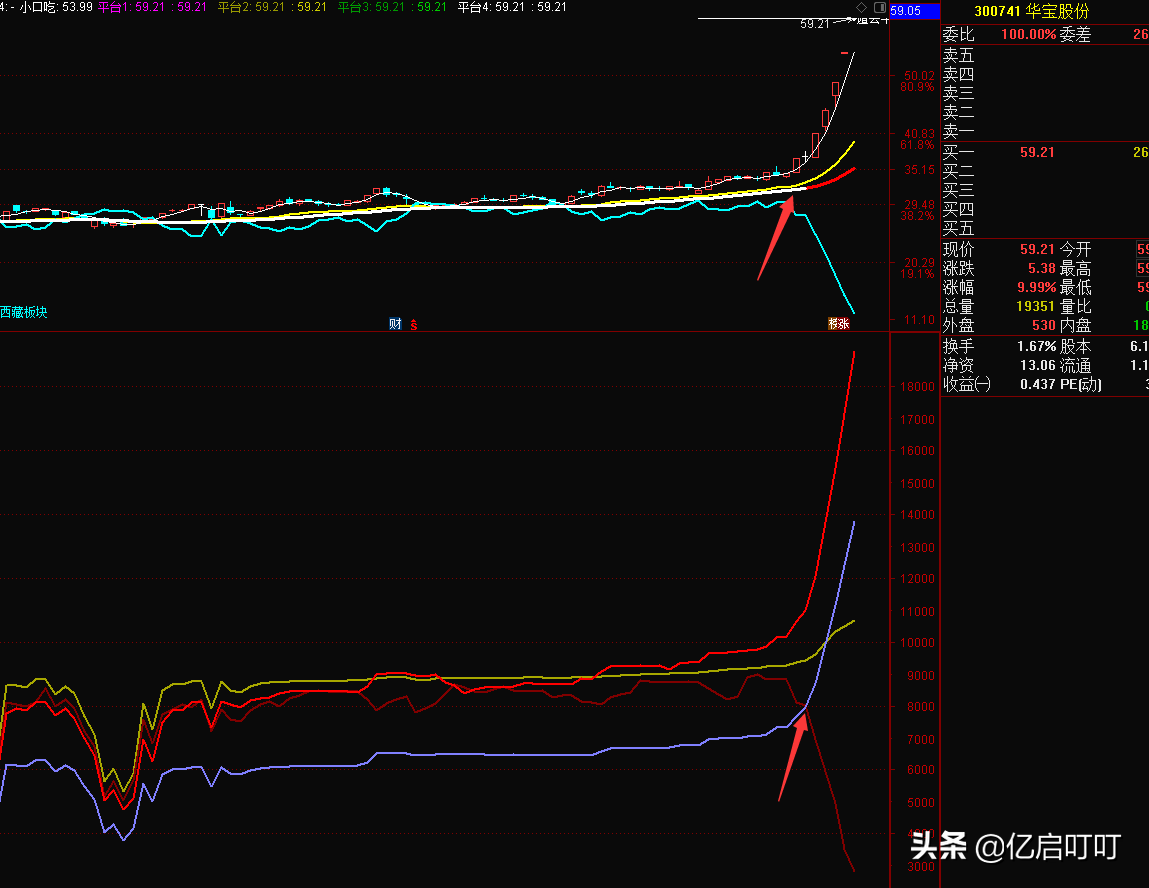Image resolution: width=1149 pixels, height=888 pixels.
Task: Select the 平台2 indicator label
Action: 235,7
